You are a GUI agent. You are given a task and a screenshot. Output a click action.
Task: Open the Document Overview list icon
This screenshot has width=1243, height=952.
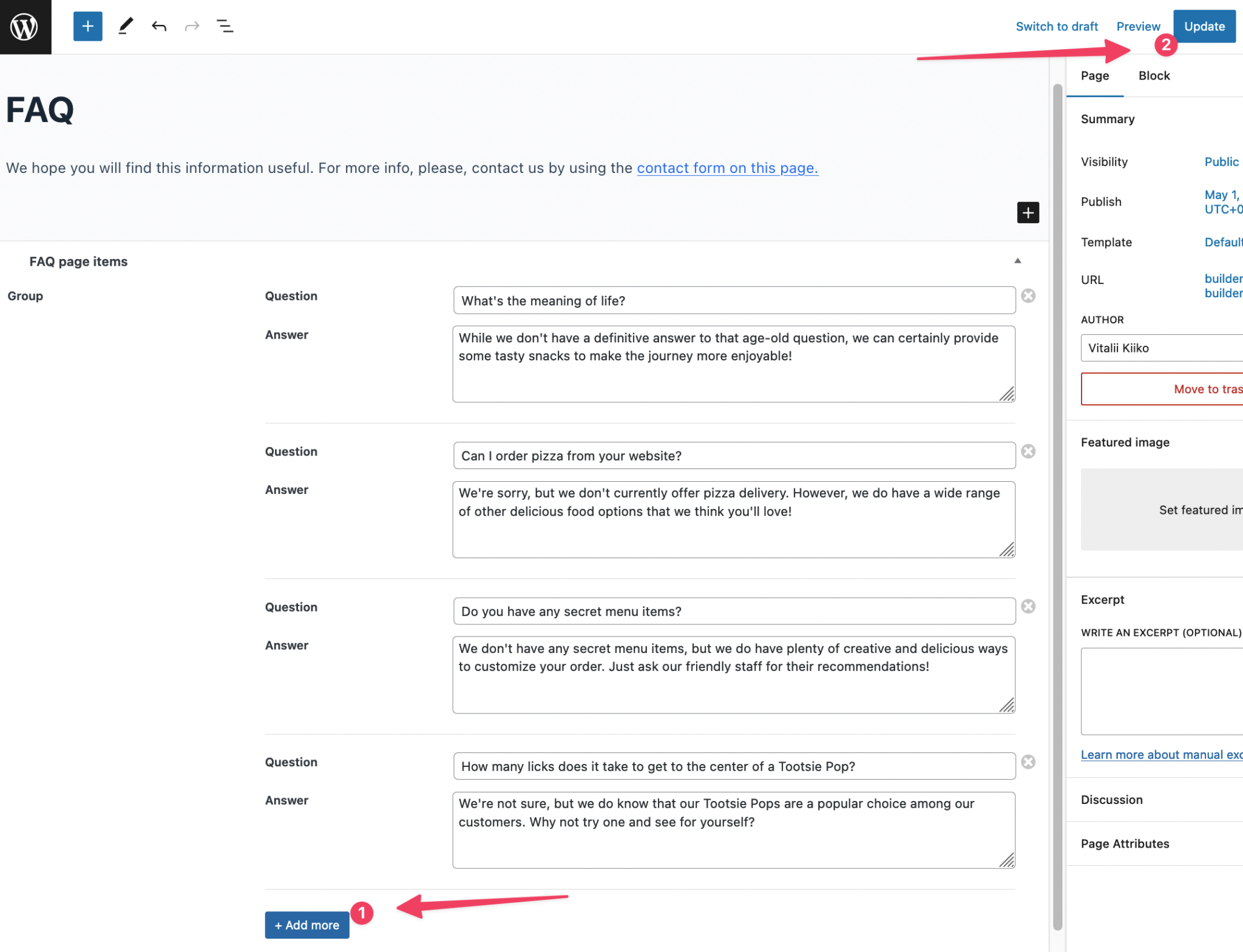point(225,26)
